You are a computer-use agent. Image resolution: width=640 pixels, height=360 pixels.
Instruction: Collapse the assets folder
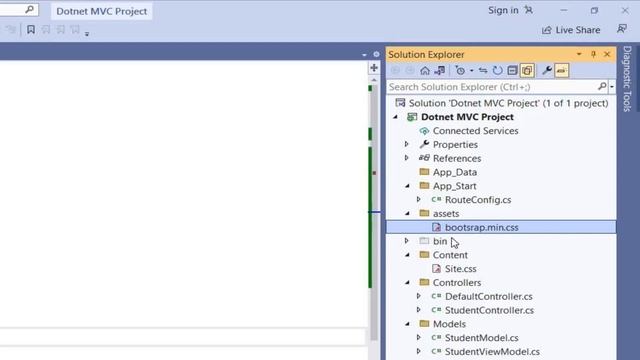coord(407,213)
